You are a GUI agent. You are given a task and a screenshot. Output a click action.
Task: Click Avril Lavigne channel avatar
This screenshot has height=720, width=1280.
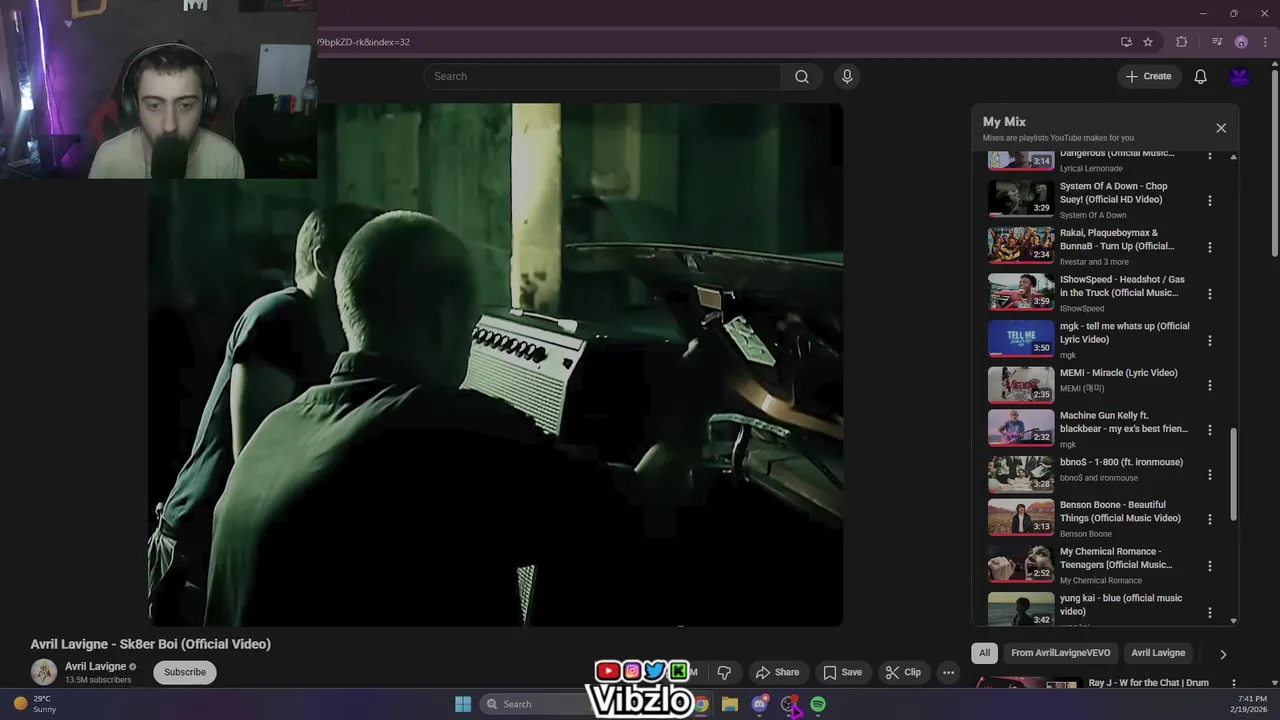point(44,672)
